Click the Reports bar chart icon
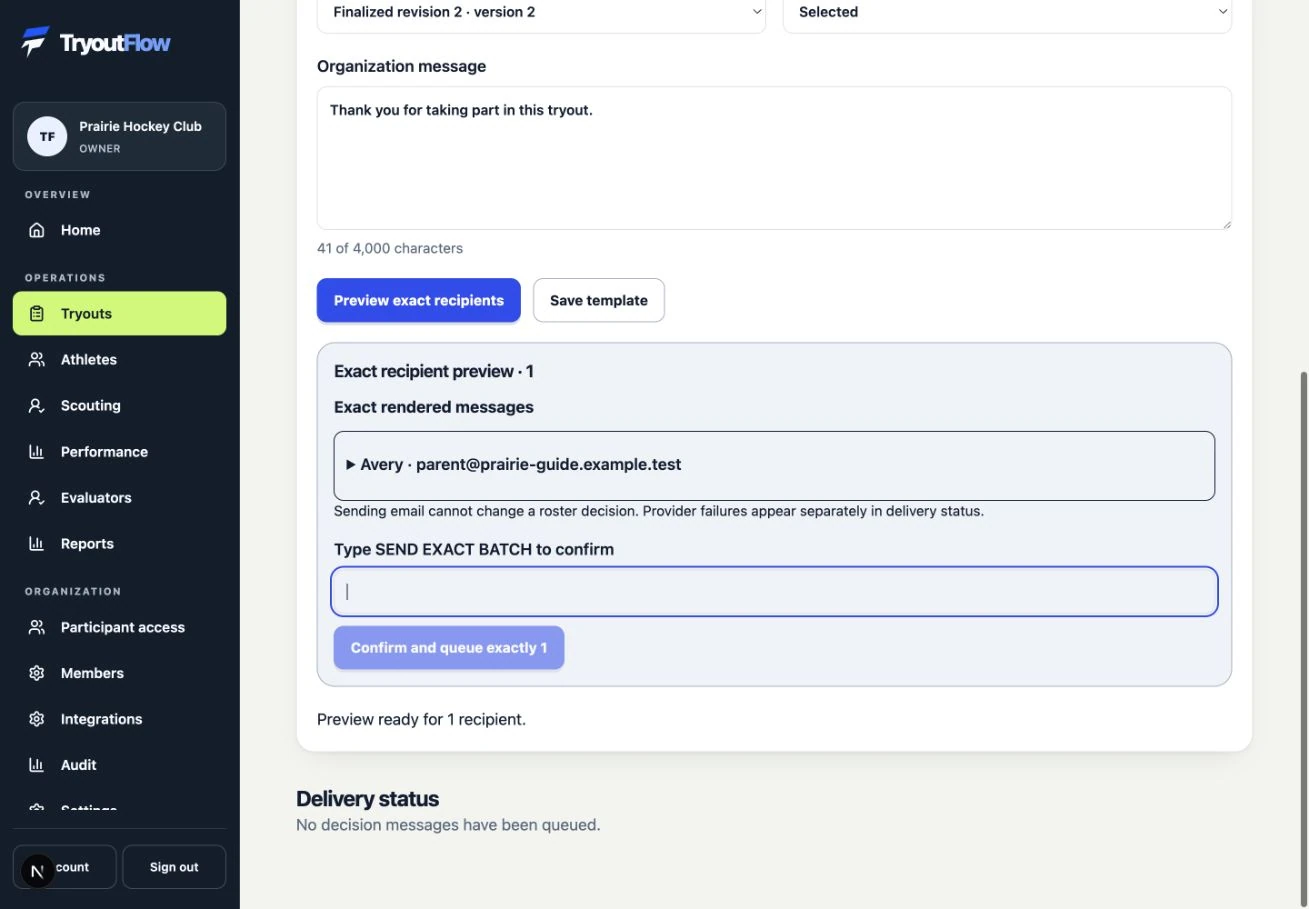This screenshot has width=1309, height=909. point(37,544)
